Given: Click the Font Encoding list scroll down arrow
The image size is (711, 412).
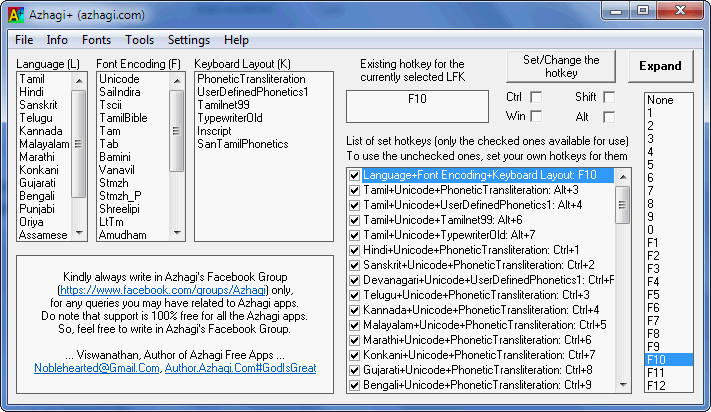Looking at the screenshot, I should coord(177,233).
